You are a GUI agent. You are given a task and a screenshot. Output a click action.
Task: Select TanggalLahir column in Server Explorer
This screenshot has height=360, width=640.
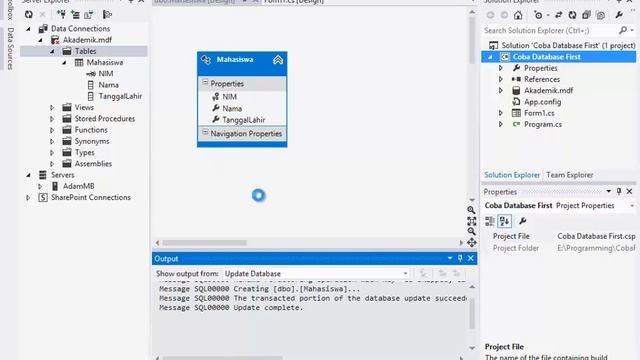pos(120,96)
